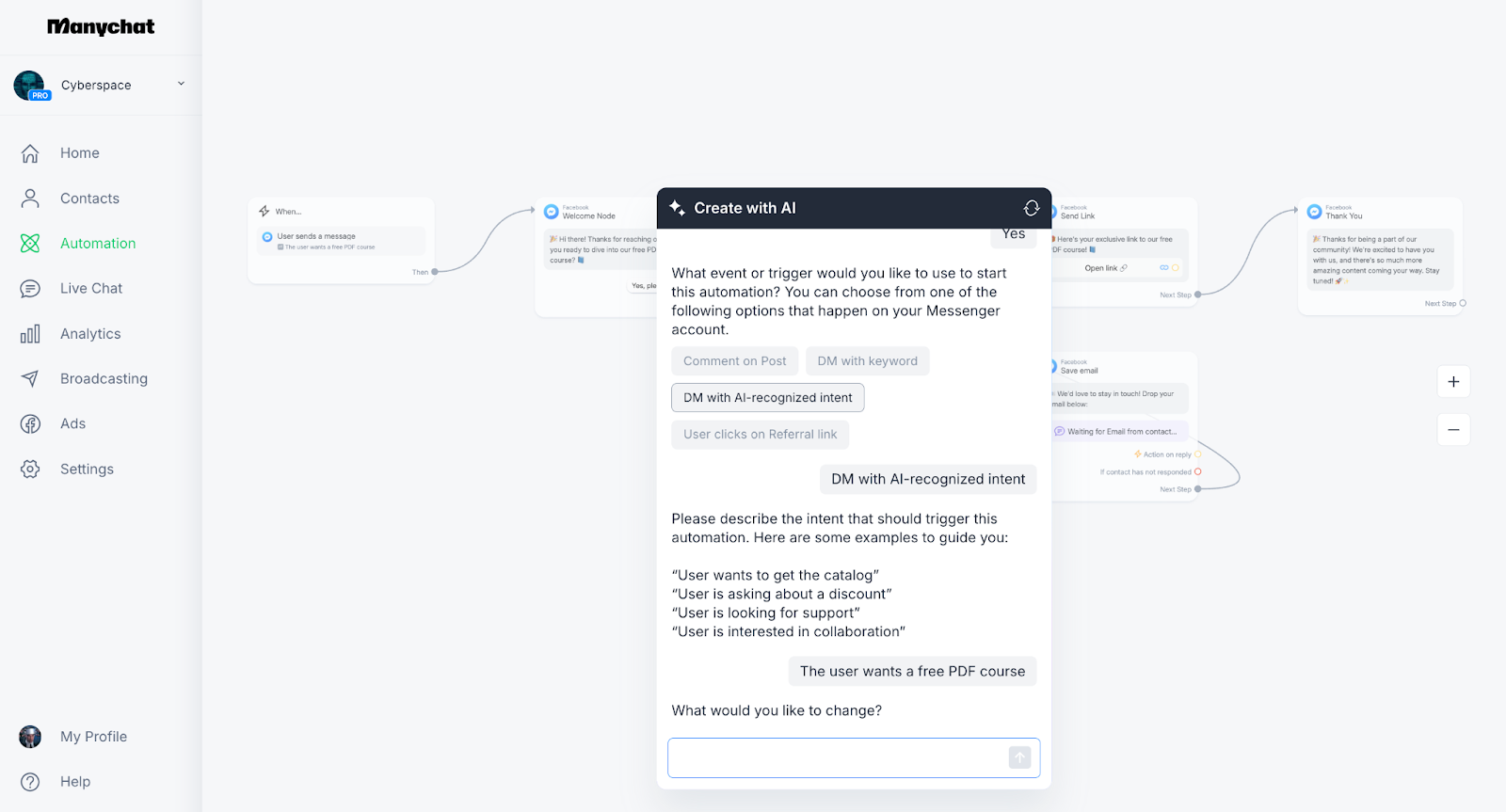Open My Profile from the sidebar
The width and height of the screenshot is (1506, 812).
pos(93,737)
